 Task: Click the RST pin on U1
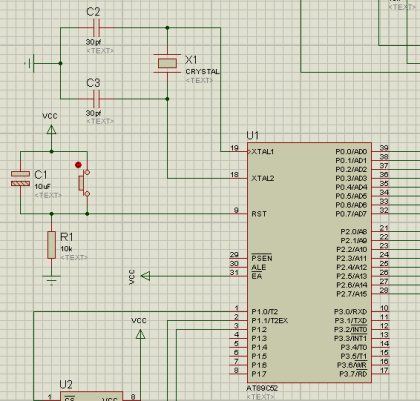[x=259, y=214]
